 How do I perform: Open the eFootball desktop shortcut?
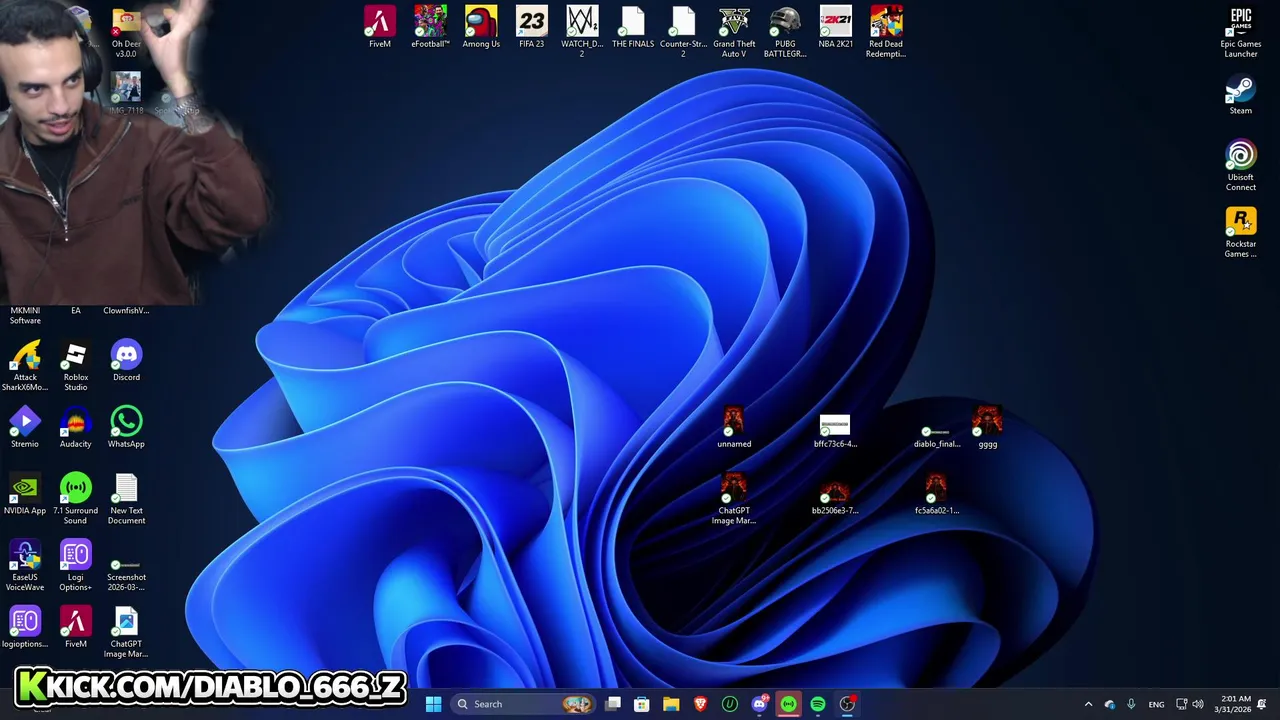[x=430, y=28]
